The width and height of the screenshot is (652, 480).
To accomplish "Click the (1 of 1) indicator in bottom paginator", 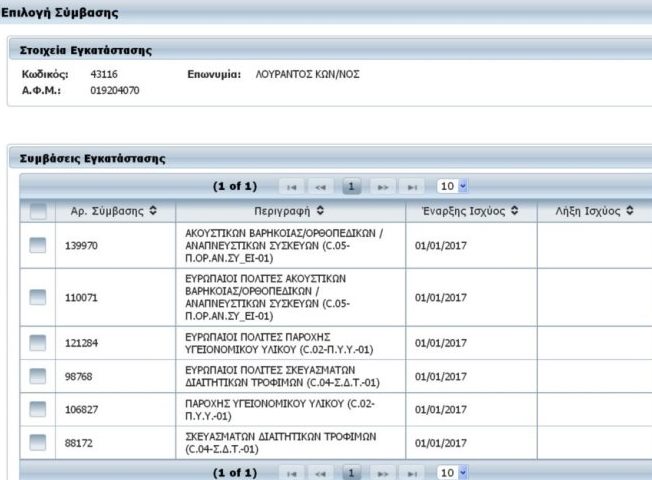I will (x=235, y=473).
